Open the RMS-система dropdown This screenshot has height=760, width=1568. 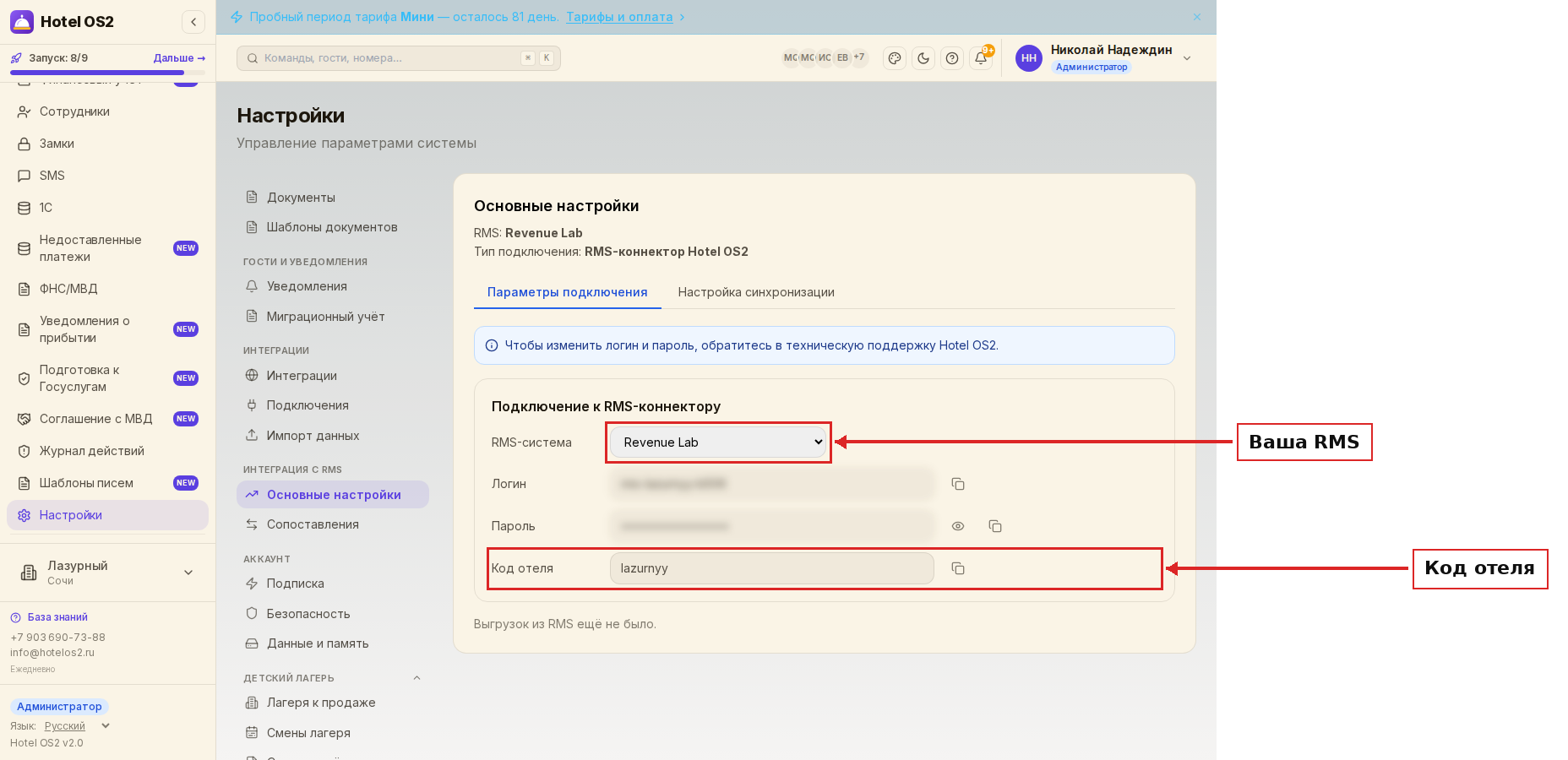[x=718, y=442]
